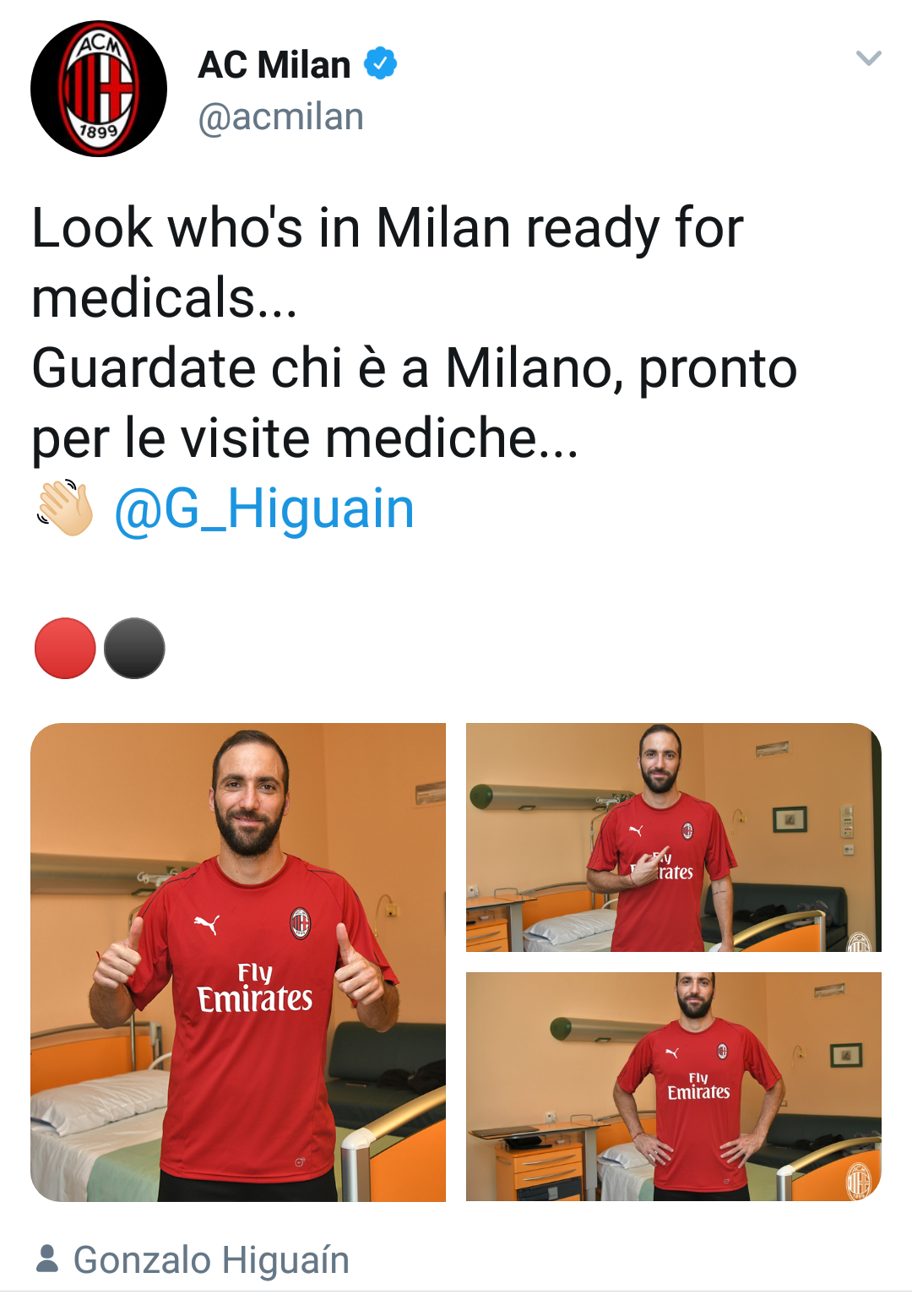Open the AC Milan profile avatar
This screenshot has height=1316, width=912.
[x=99, y=89]
